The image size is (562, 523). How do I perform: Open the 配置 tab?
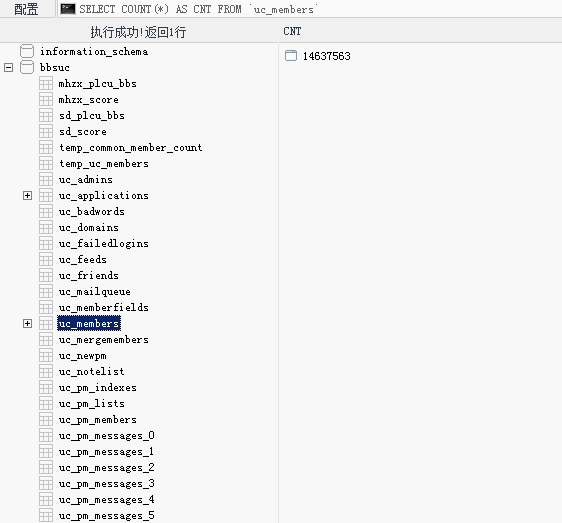tap(26, 9)
